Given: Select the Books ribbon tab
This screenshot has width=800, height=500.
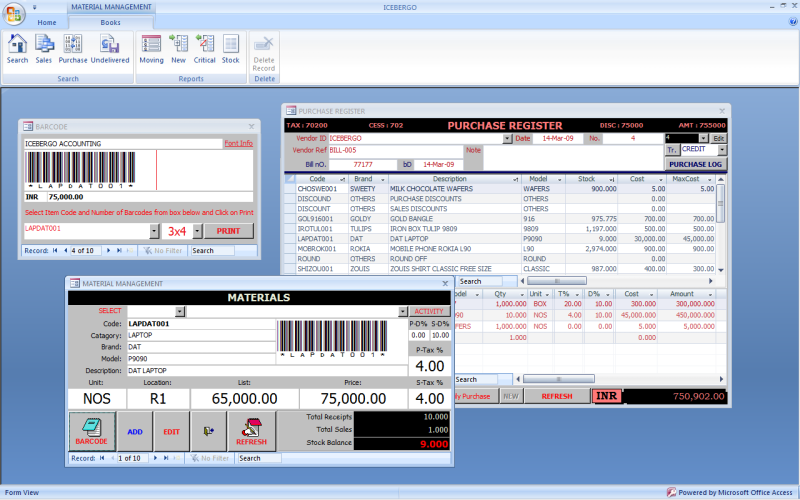Looking at the screenshot, I should click(x=111, y=22).
